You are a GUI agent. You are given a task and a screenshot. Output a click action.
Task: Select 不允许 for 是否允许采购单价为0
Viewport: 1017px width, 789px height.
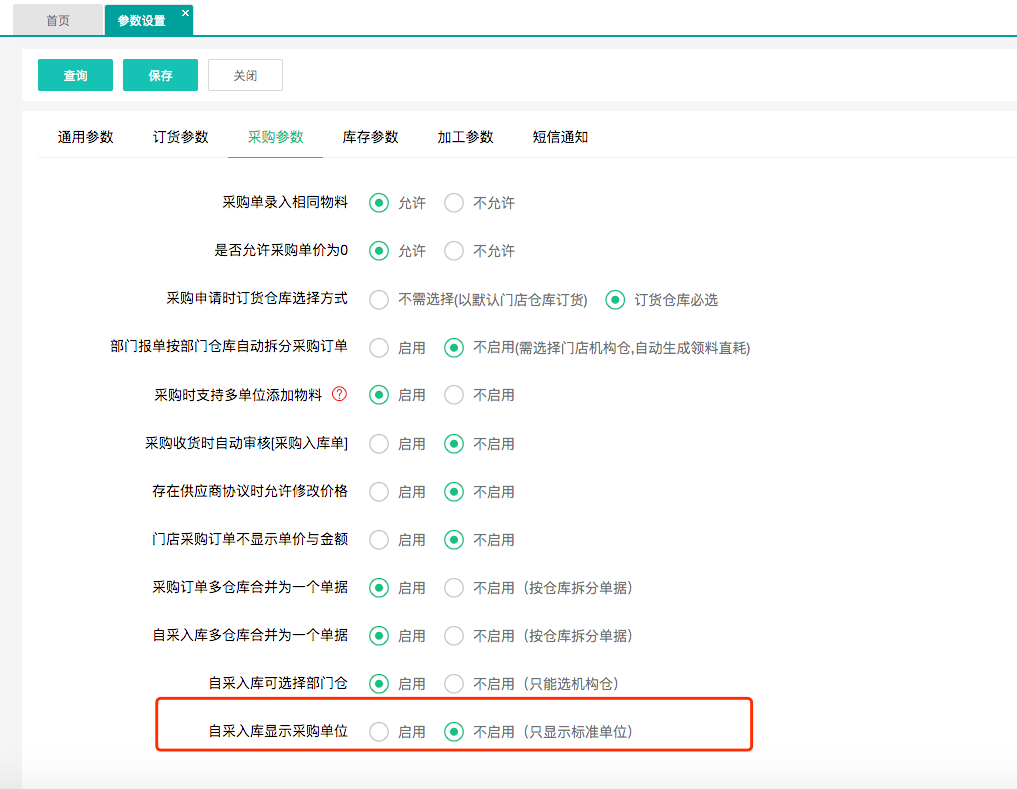pyautogui.click(x=454, y=251)
